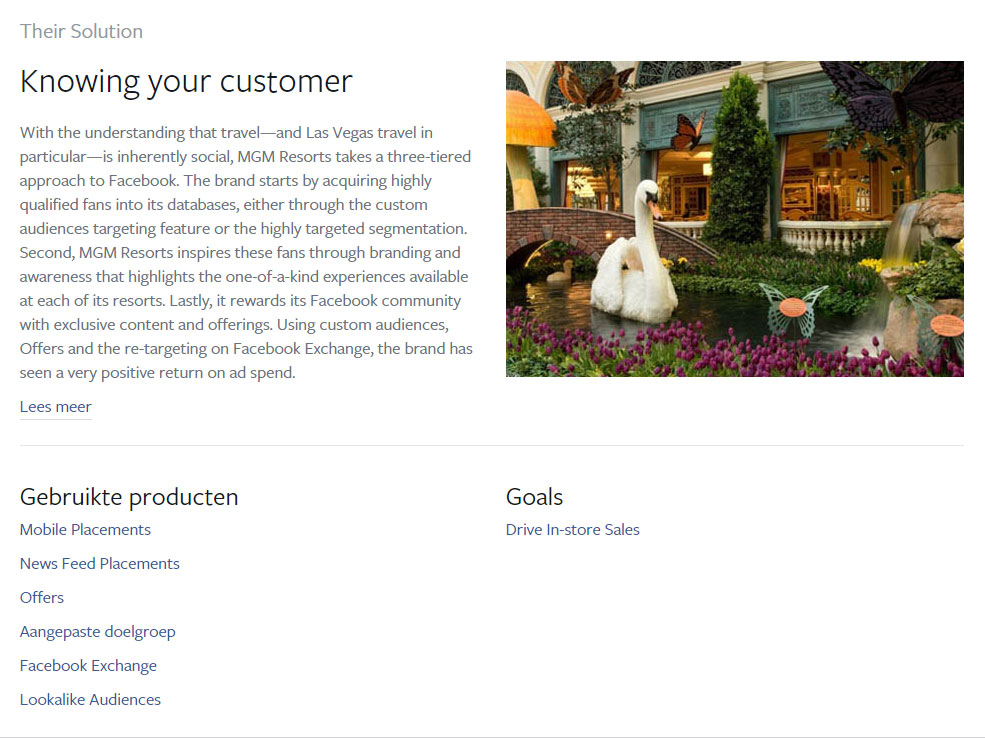985x738 pixels.
Task: Click the Goals heading
Action: click(x=534, y=497)
